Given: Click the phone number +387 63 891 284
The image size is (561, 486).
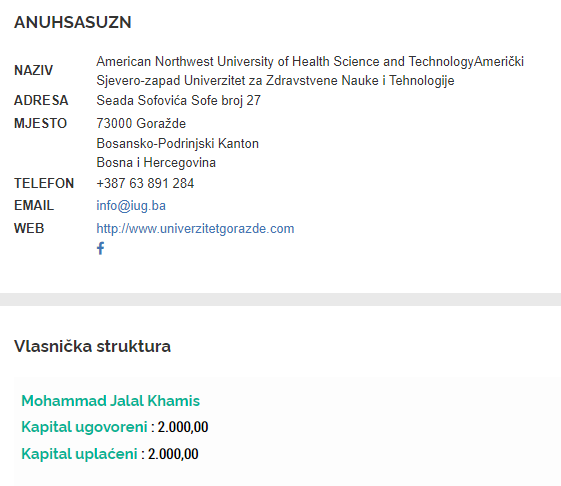Looking at the screenshot, I should pyautogui.click(x=145, y=183).
